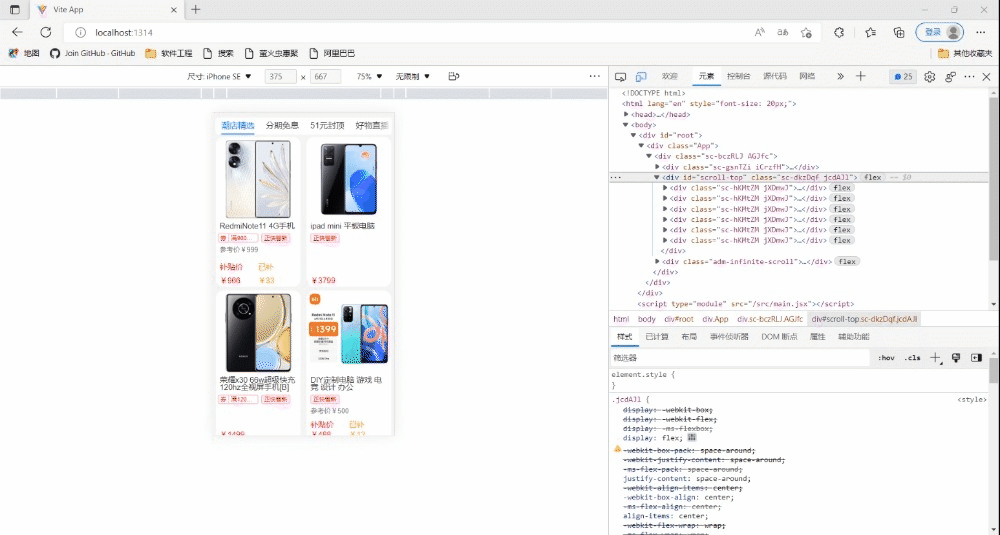Click the DevTools feedback/share icon
Screen dimensions: 1000x535
point(950,77)
